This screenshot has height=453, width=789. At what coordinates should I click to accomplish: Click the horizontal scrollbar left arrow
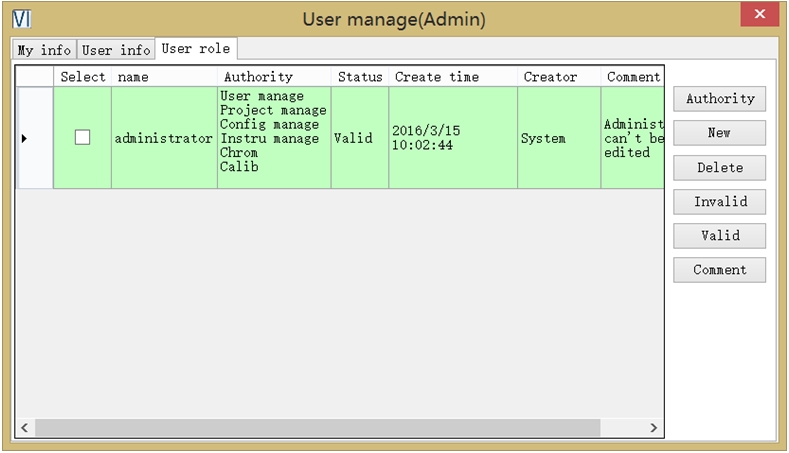(x=25, y=428)
